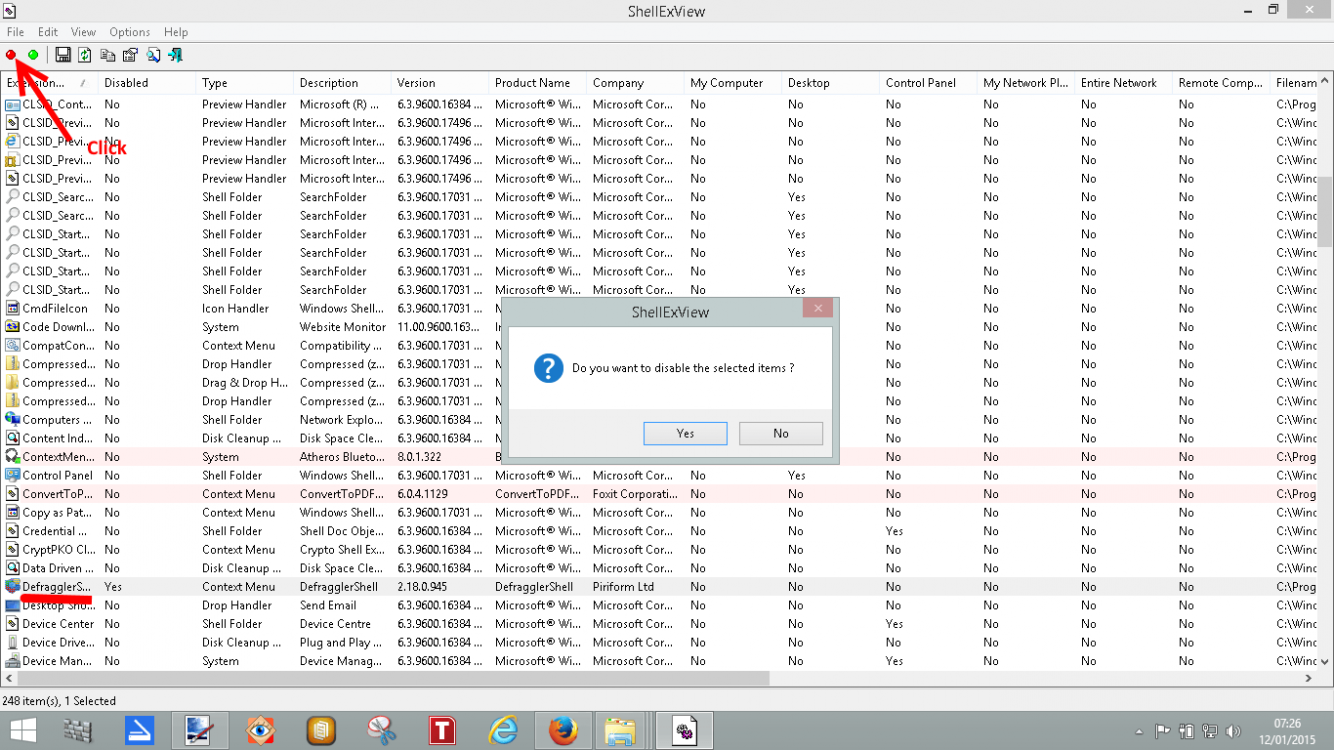The width and height of the screenshot is (1334, 750).
Task: Click the volume icon in system tray
Action: point(1233,732)
